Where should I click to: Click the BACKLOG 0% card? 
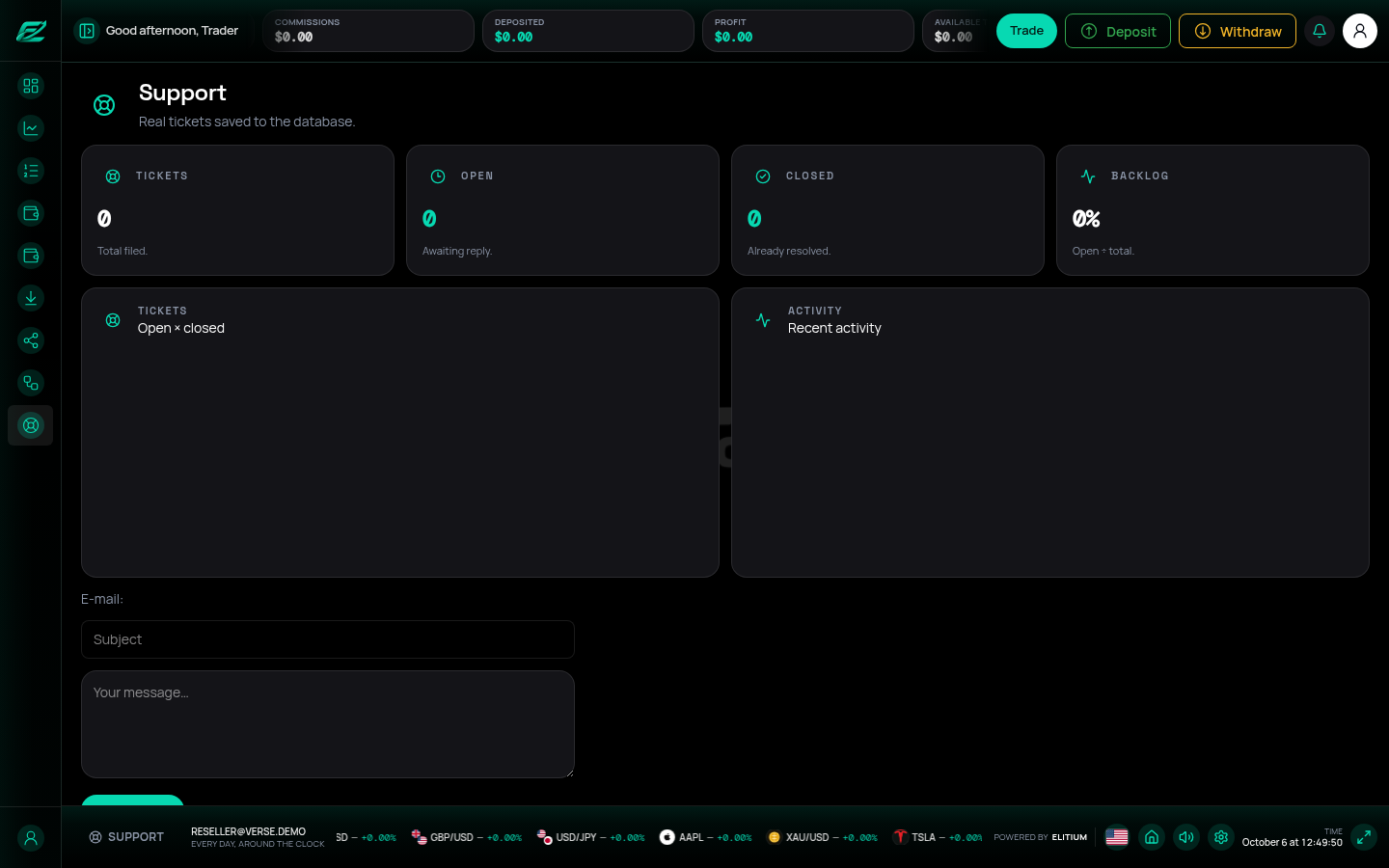point(1212,210)
